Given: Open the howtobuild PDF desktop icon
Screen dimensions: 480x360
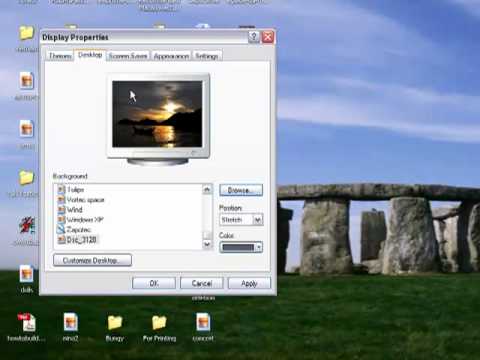Looking at the screenshot, I should tap(26, 322).
